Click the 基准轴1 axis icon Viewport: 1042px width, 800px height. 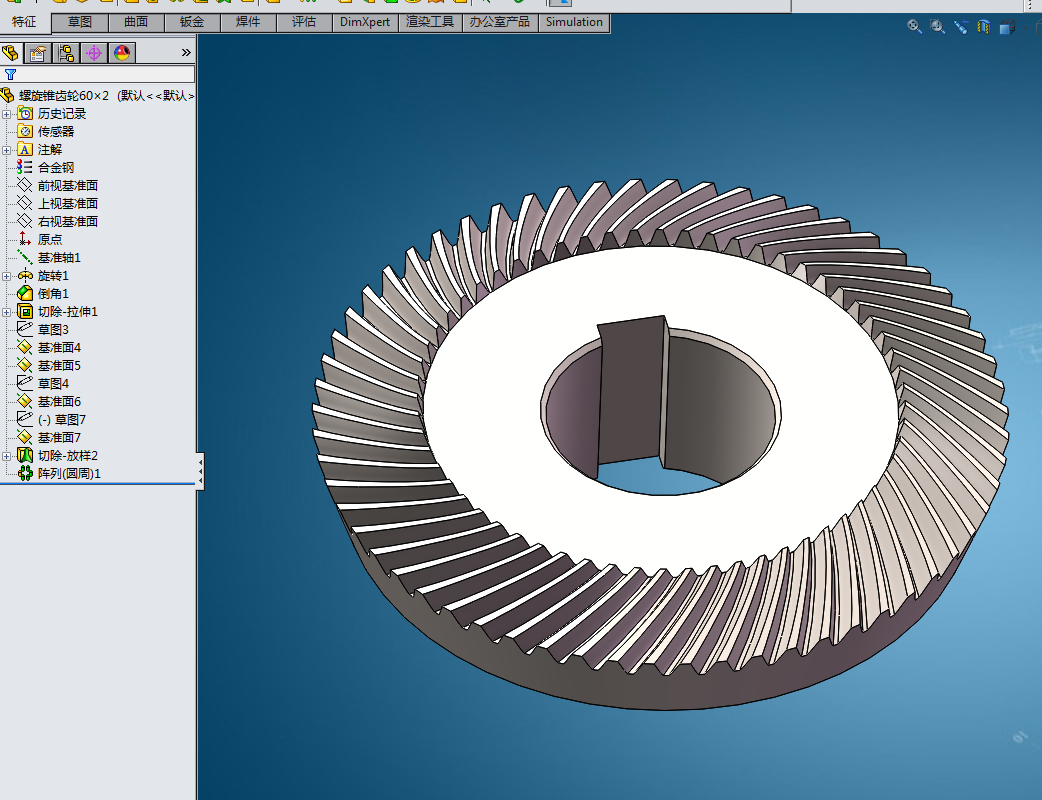[x=25, y=257]
